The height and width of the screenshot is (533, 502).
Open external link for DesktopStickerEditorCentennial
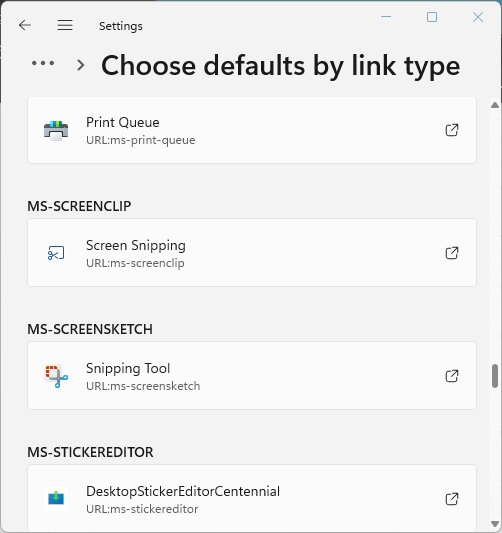coord(452,499)
